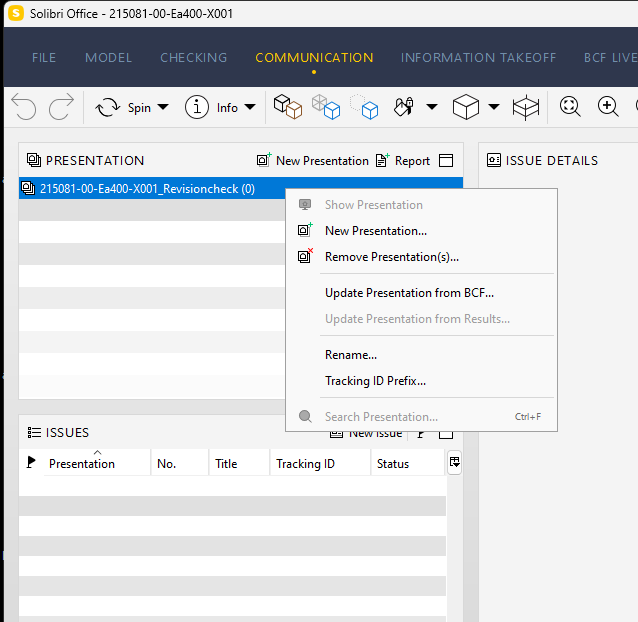
Task: Click the show-all-components cubes icon
Action: (x=288, y=107)
